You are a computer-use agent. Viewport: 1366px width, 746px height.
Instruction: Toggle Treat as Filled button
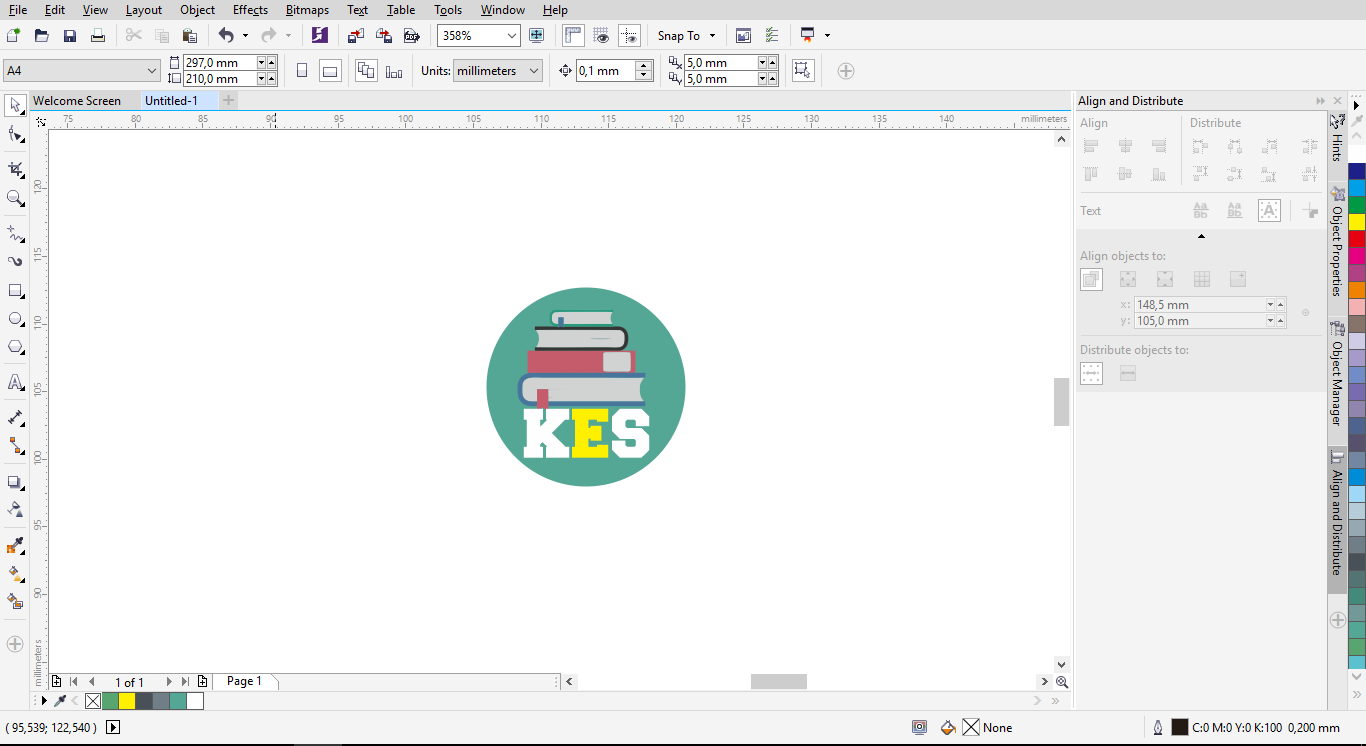pyautogui.click(x=802, y=71)
